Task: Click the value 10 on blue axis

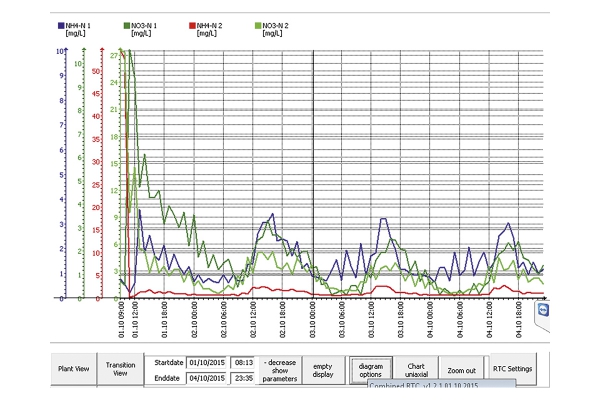Action: coord(60,51)
